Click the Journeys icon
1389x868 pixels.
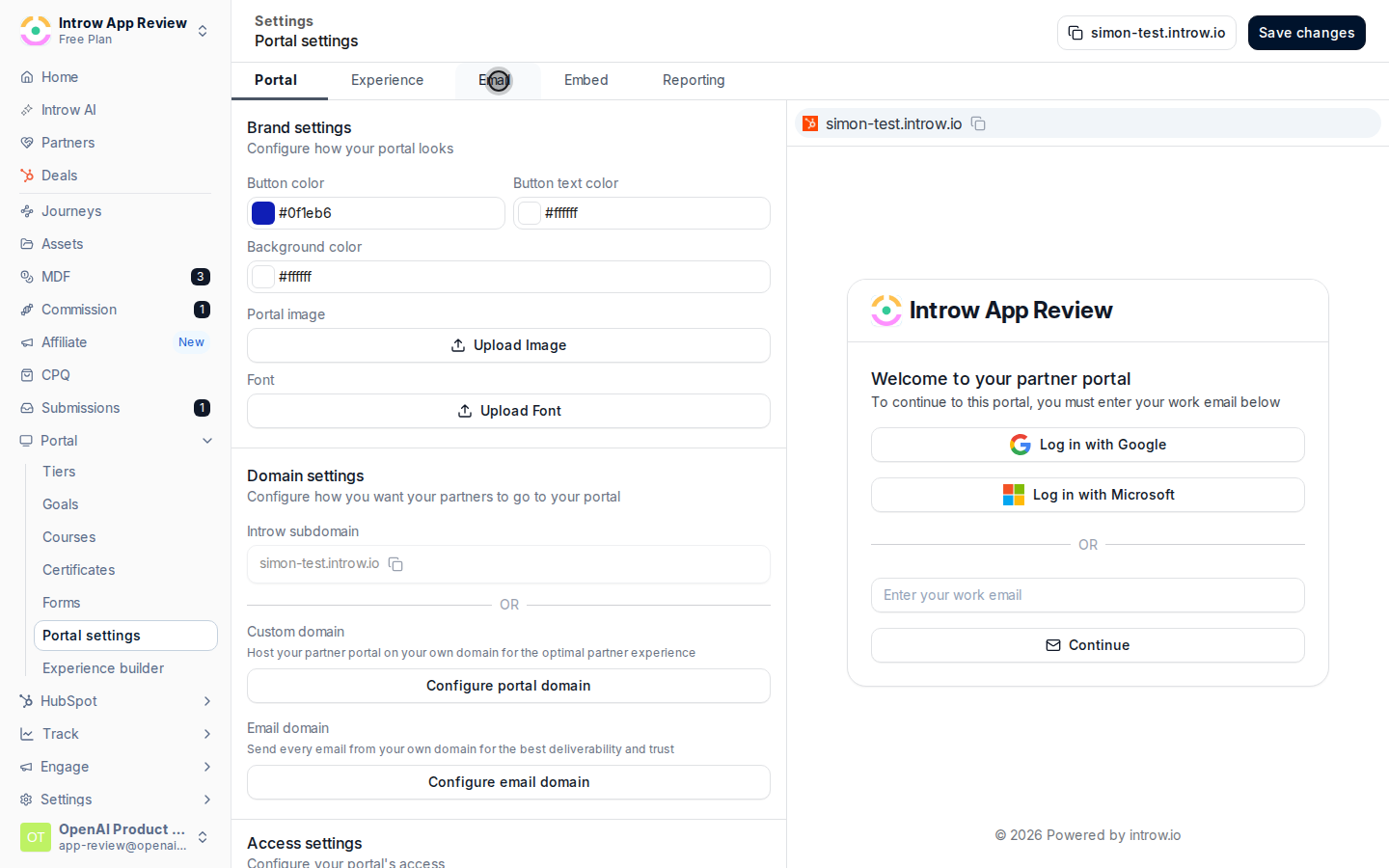pyautogui.click(x=27, y=211)
